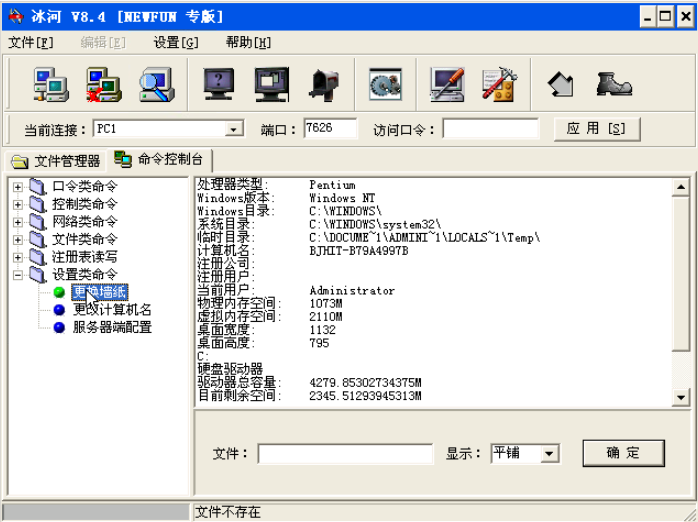Click the 口令类命令 folder icon
Image resolution: width=698 pixels, height=522 pixels.
tap(38, 186)
